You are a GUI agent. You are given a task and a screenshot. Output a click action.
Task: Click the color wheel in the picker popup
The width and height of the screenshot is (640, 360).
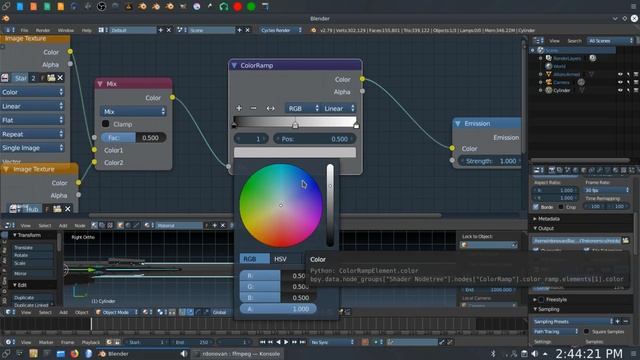pos(281,205)
